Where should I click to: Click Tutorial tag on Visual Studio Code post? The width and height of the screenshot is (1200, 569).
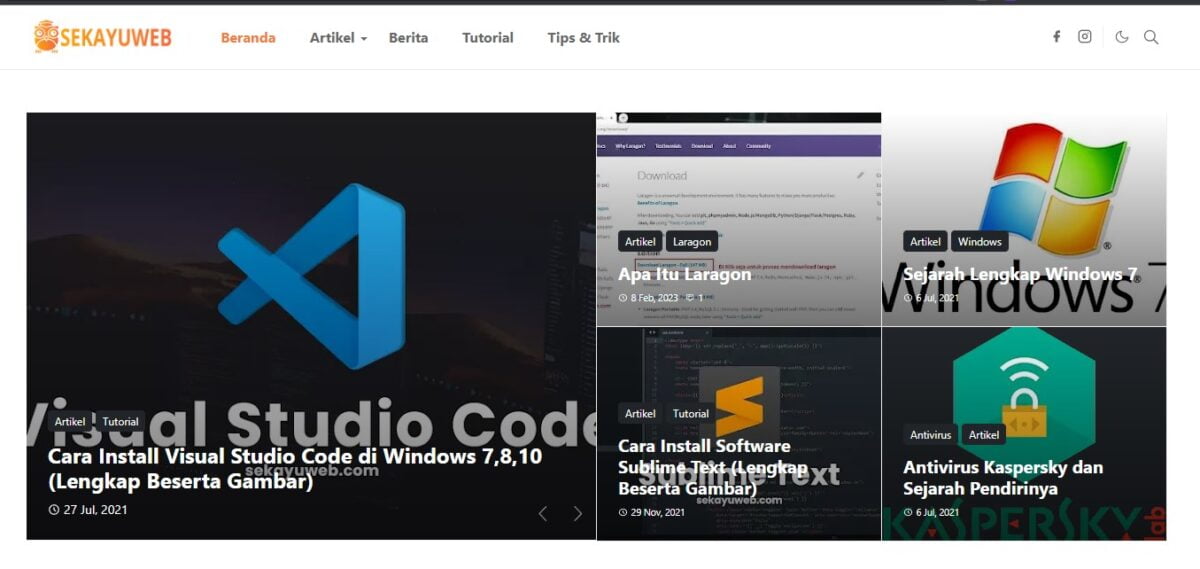(120, 421)
